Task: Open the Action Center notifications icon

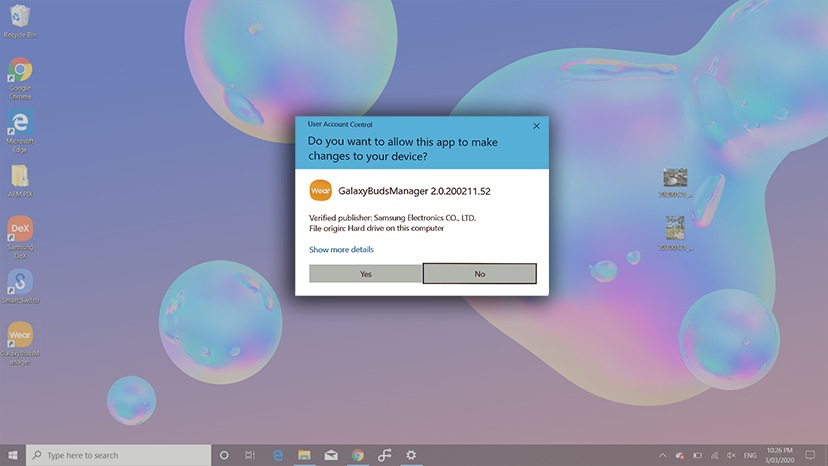Action: (x=811, y=455)
